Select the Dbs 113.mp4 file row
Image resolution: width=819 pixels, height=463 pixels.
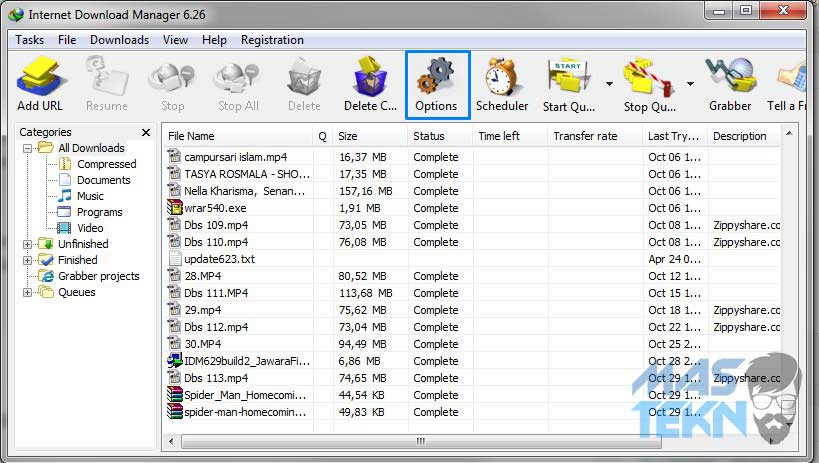click(472, 378)
